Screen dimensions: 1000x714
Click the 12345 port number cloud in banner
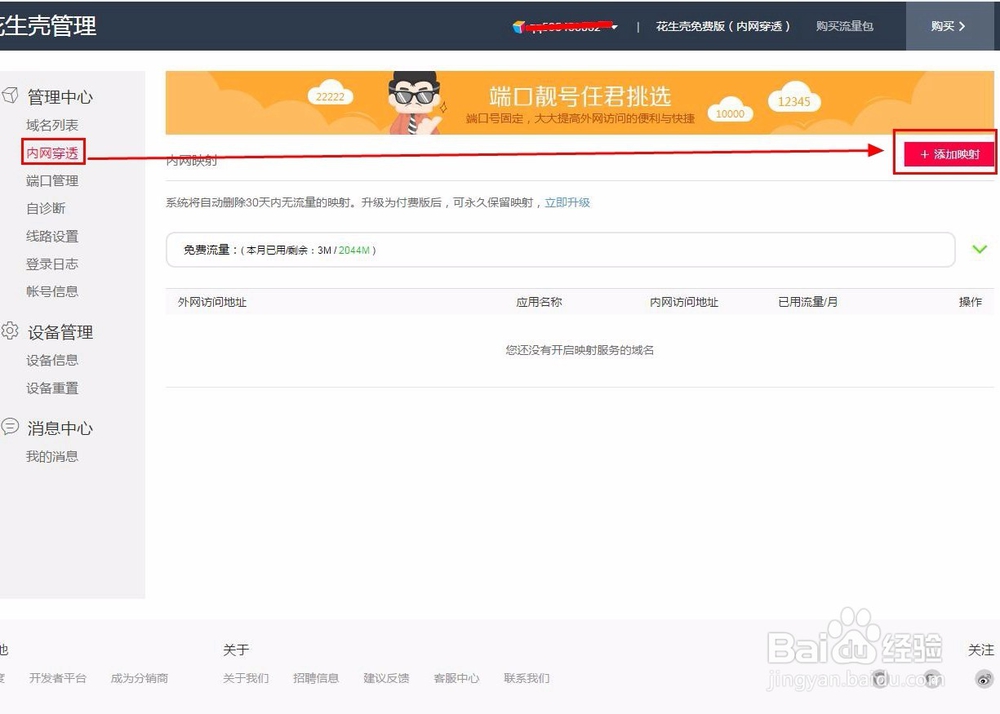click(793, 100)
